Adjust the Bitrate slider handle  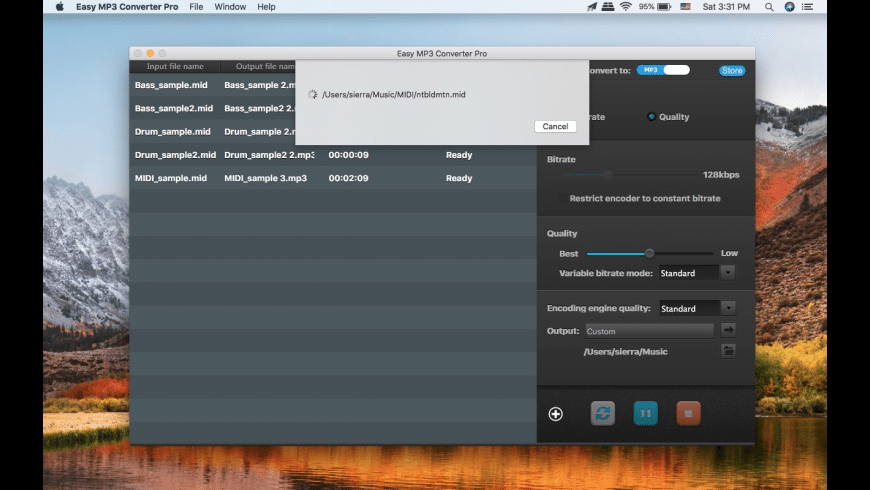coord(608,175)
